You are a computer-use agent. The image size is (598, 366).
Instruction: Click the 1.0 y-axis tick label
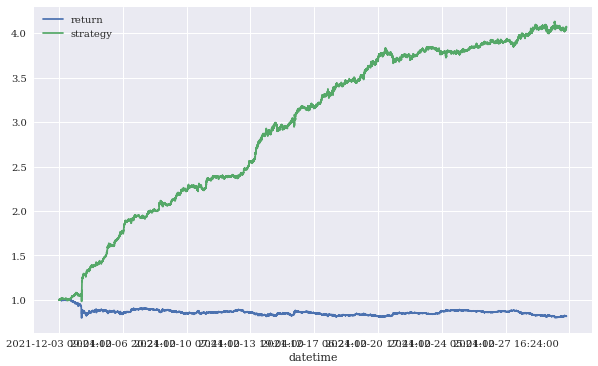18,300
